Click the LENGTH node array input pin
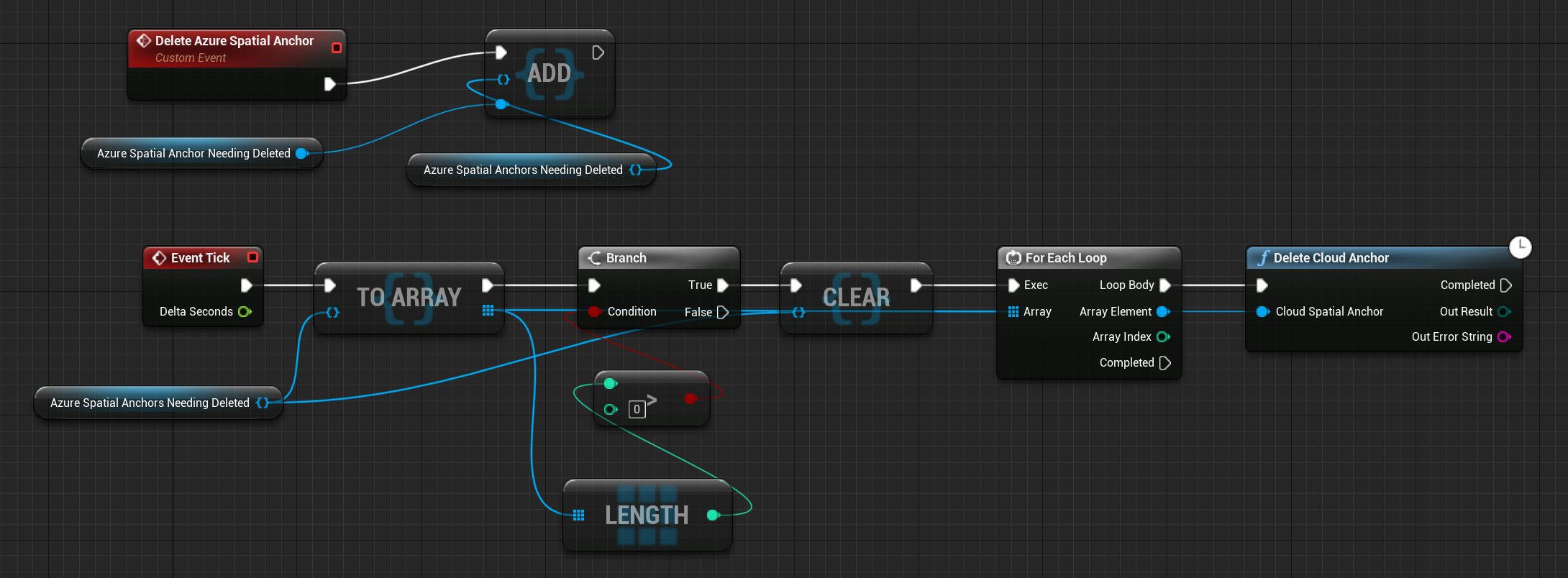This screenshot has width=1568, height=578. pyautogui.click(x=579, y=515)
